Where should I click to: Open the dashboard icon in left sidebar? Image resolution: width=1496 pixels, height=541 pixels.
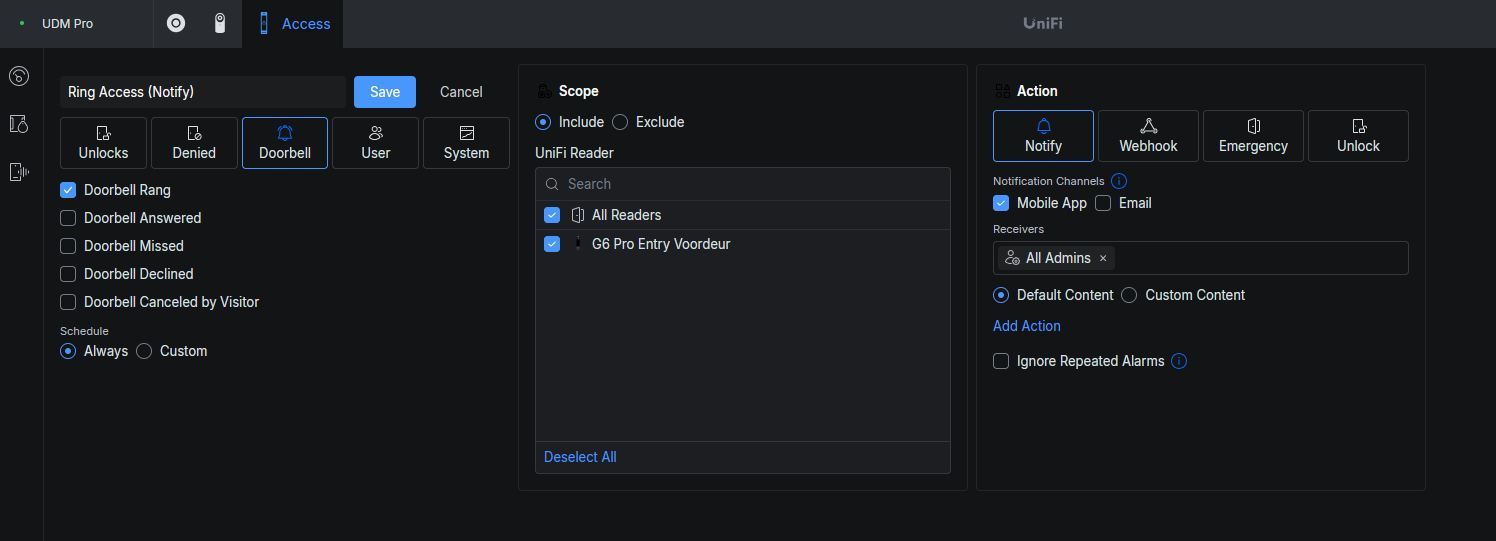(x=19, y=76)
